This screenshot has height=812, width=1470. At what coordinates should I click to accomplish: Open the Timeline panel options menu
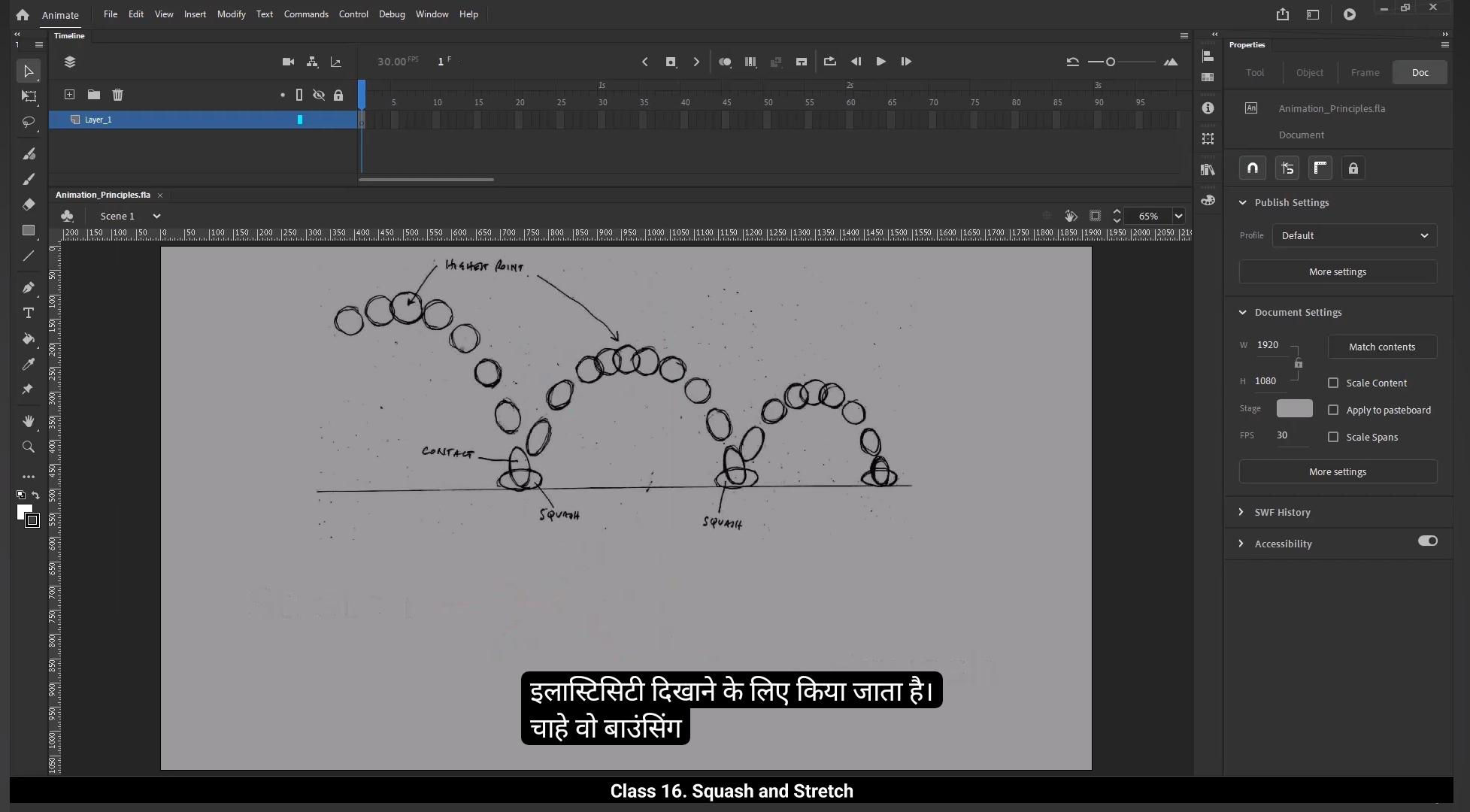pyautogui.click(x=1184, y=35)
